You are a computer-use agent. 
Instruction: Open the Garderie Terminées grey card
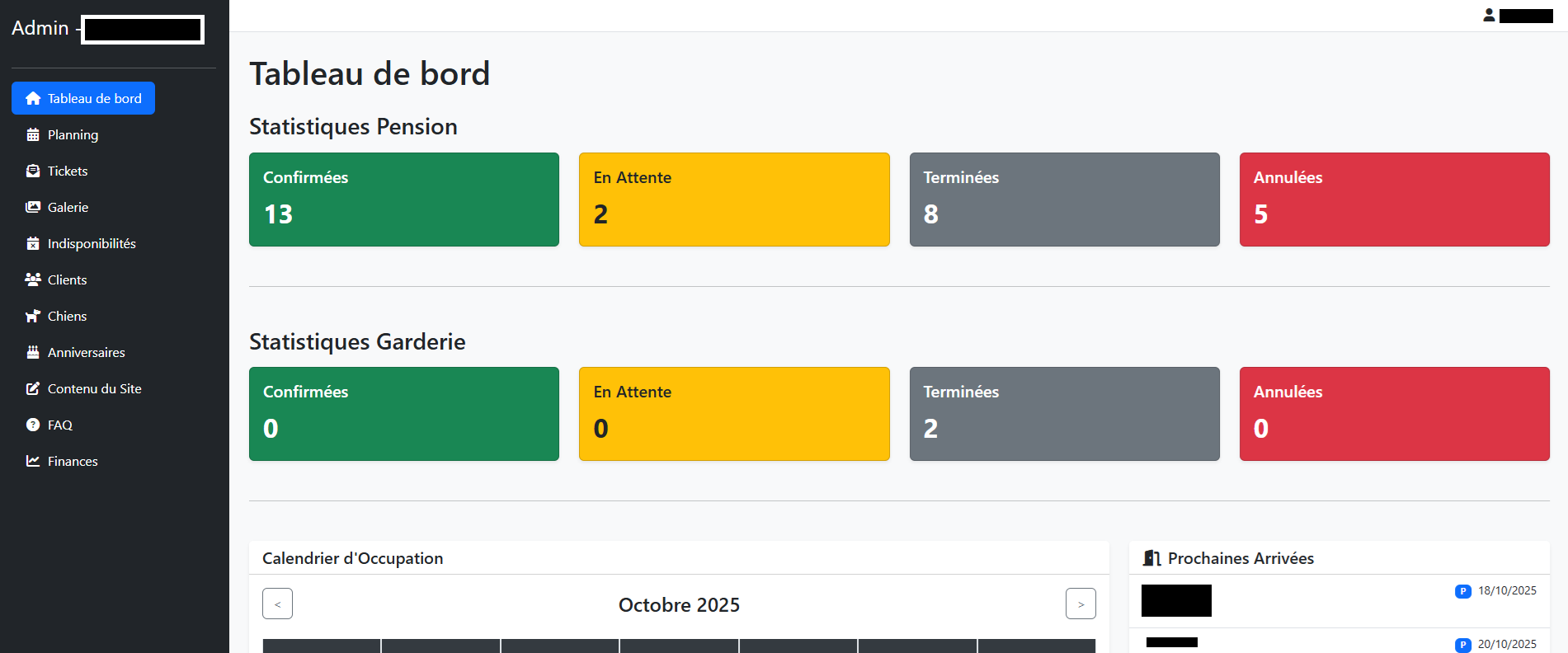pyautogui.click(x=1064, y=414)
